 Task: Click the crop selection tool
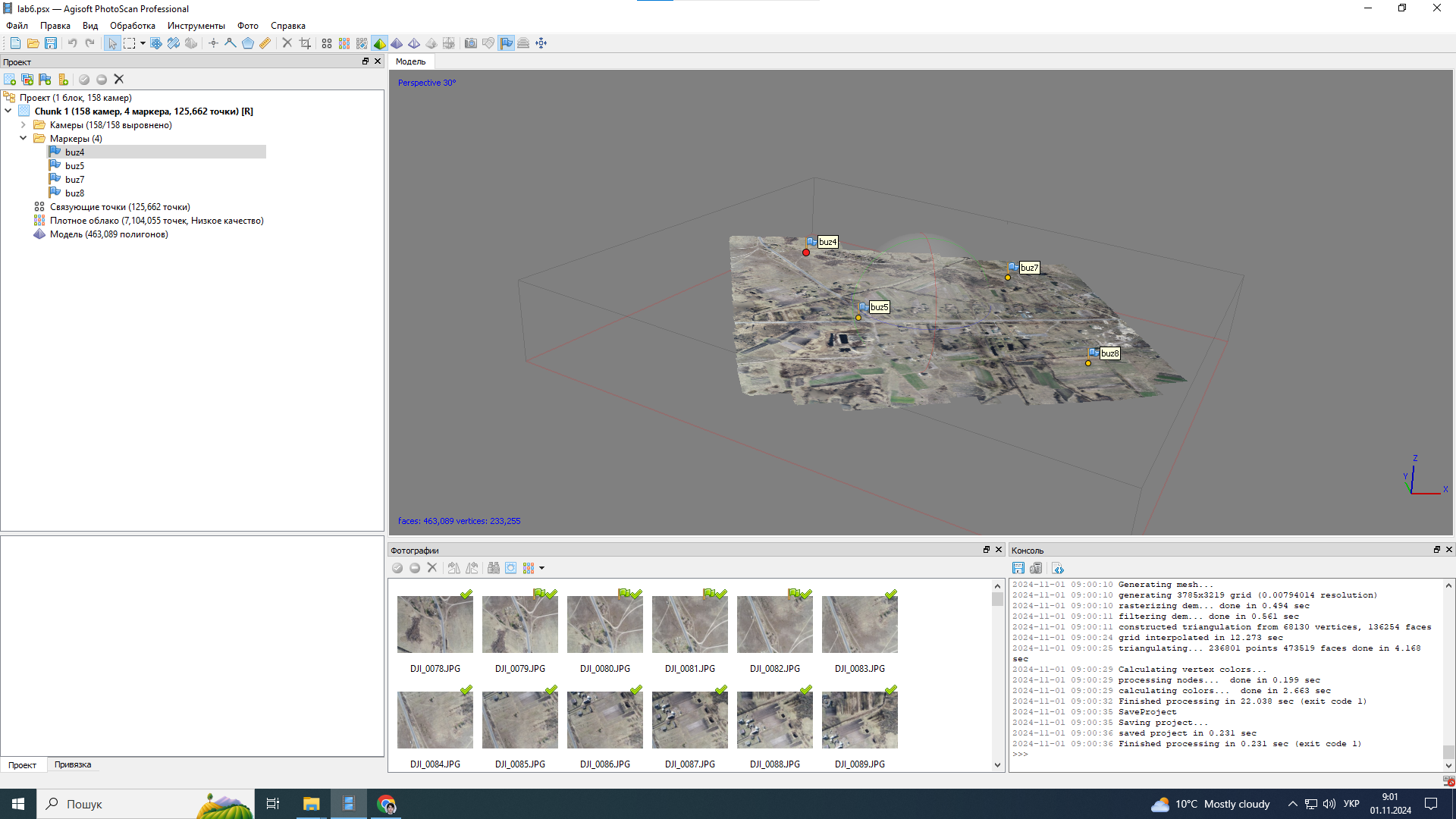point(305,43)
